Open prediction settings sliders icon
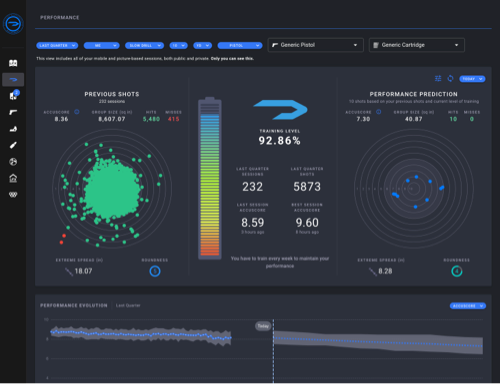 [x=438, y=78]
